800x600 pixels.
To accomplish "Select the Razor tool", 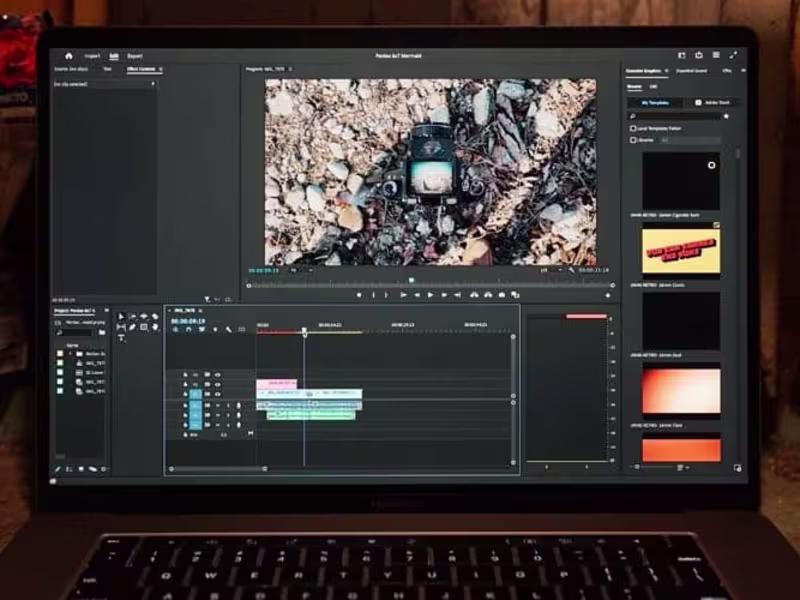I will tap(155, 317).
